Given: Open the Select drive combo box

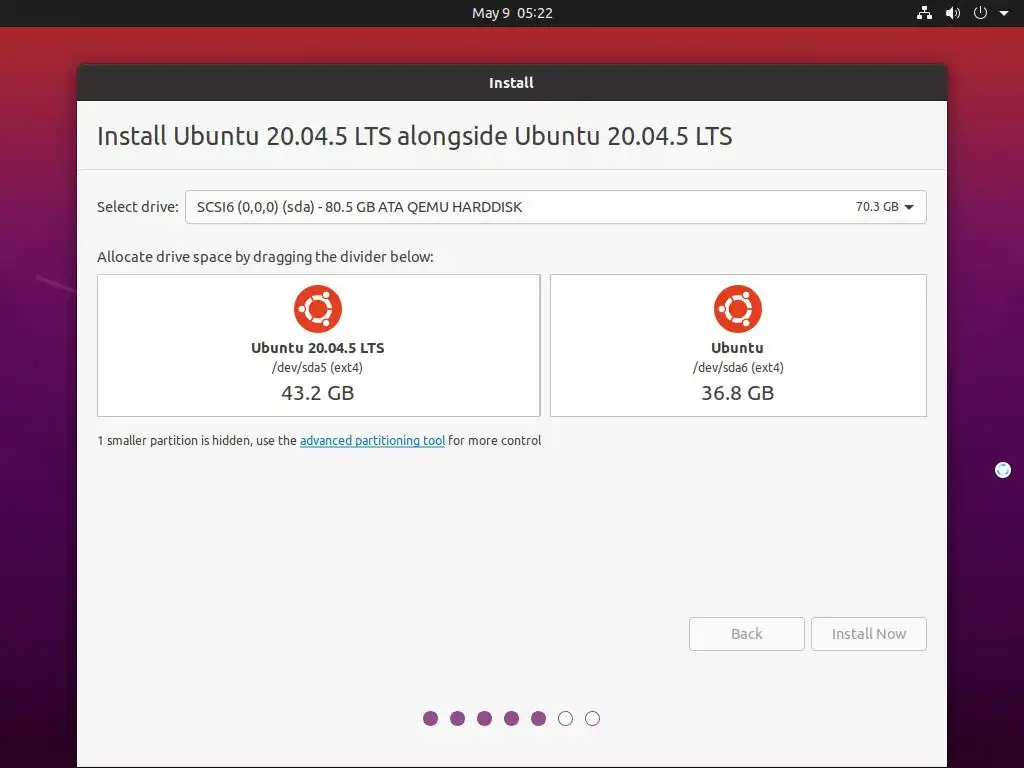Looking at the screenshot, I should click(556, 207).
